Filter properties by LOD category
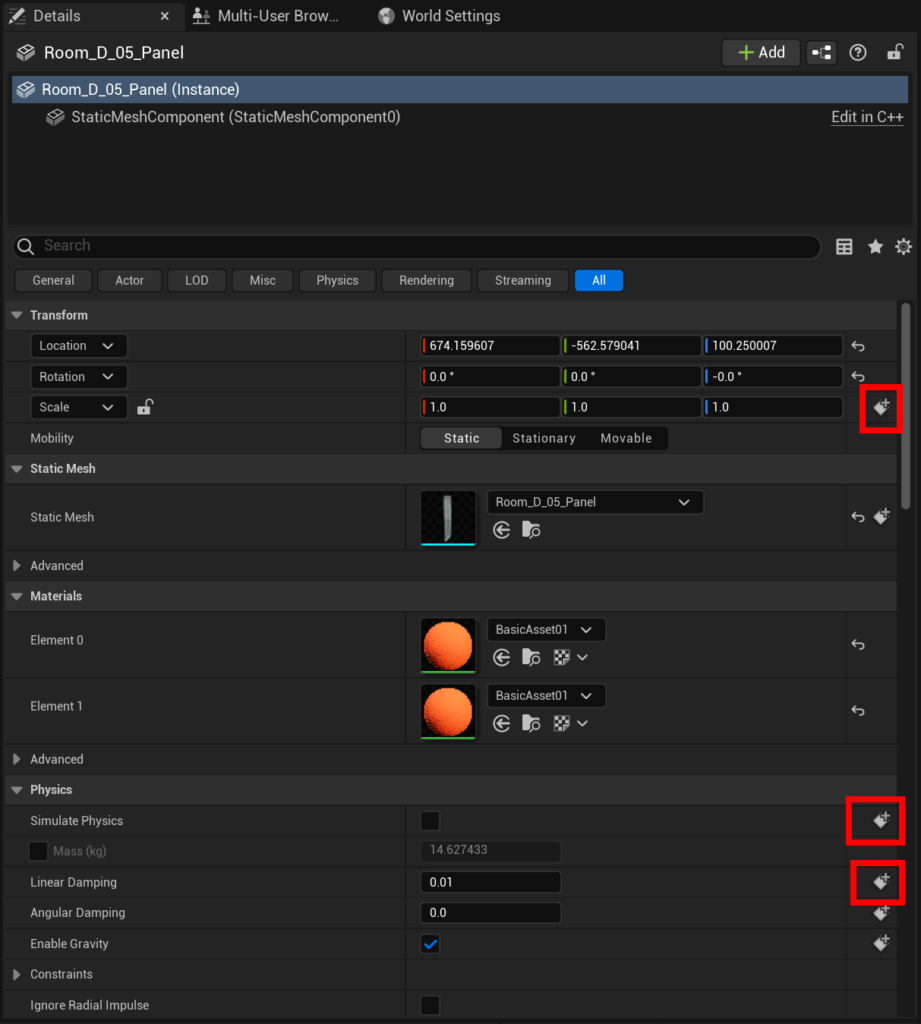This screenshot has width=921, height=1024. (x=197, y=281)
